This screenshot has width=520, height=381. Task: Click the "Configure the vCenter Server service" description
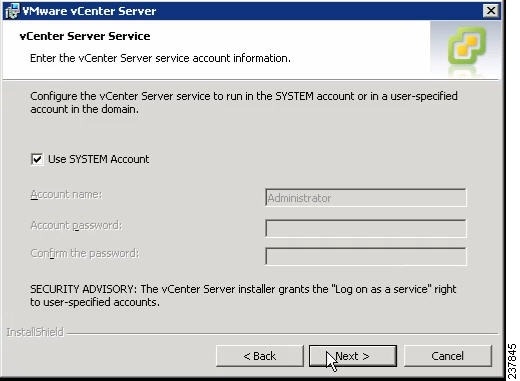point(244,102)
